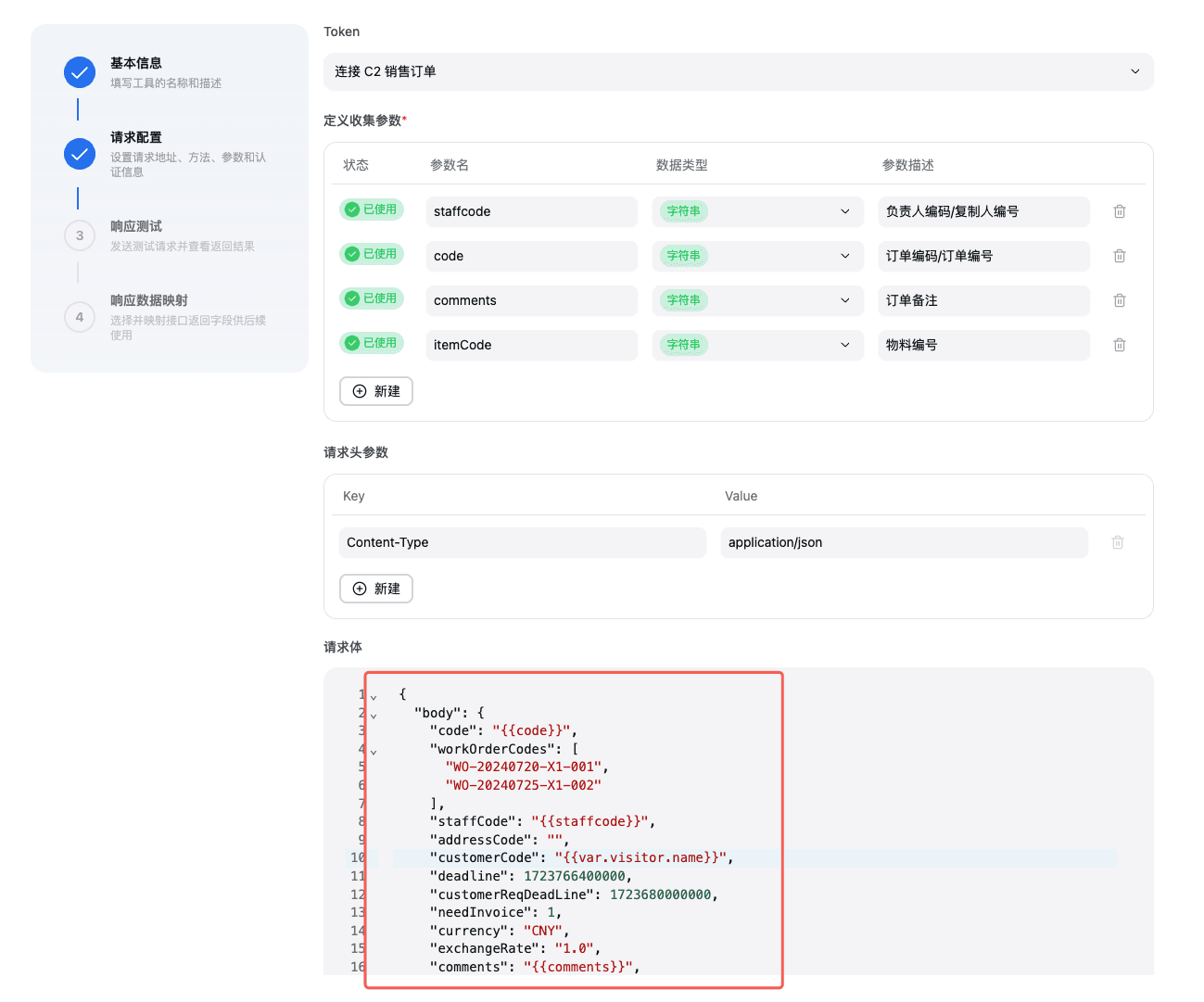This screenshot has height=1002, width=1204.
Task: Go to step 3 circle 响应测试
Action: click(80, 235)
